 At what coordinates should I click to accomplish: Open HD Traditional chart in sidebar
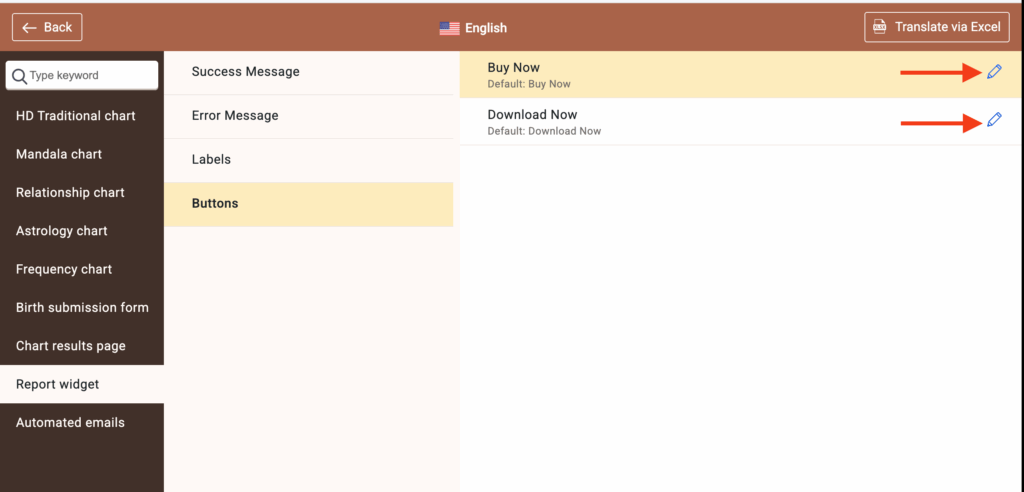pyautogui.click(x=76, y=116)
